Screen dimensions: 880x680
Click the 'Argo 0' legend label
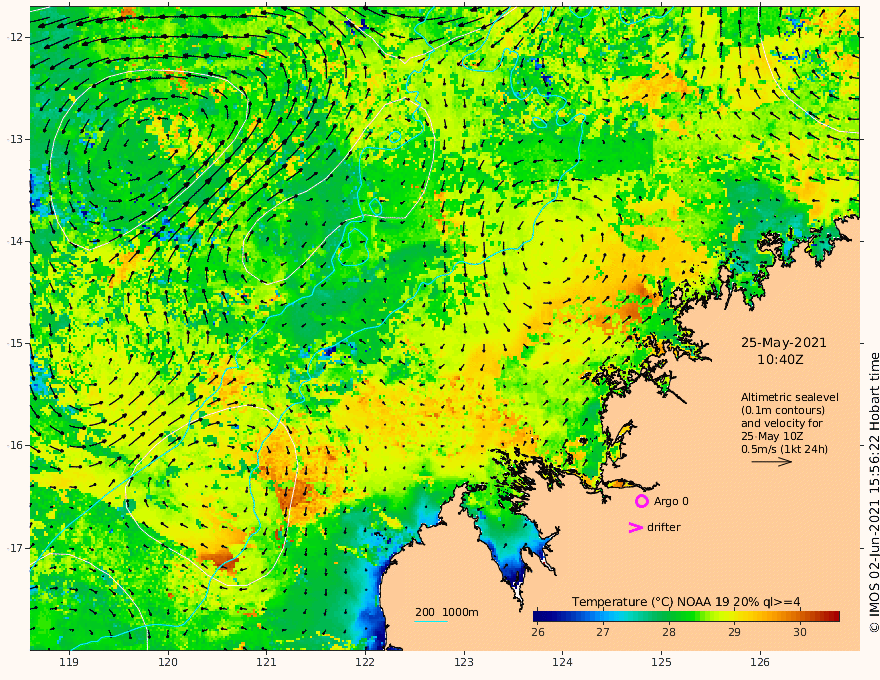671,501
